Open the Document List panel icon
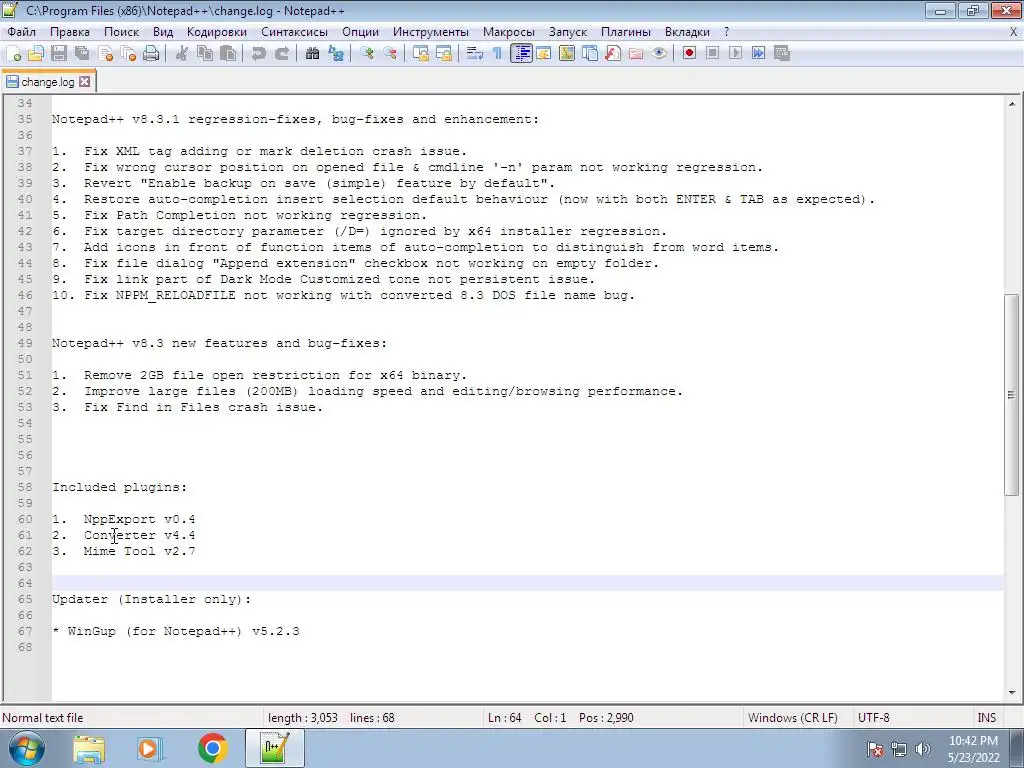1024x768 pixels. (590, 54)
